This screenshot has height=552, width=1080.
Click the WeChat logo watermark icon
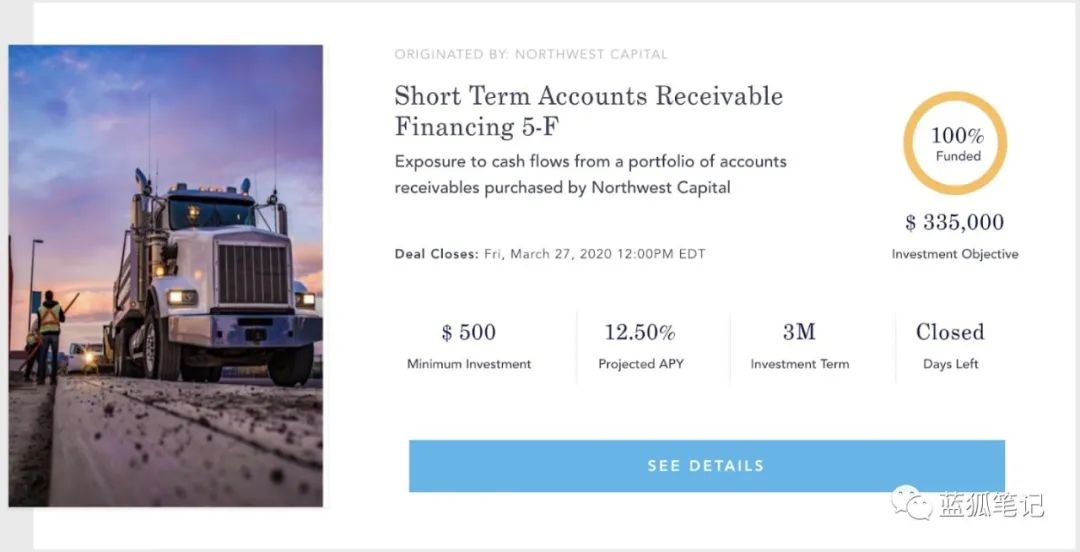click(911, 503)
